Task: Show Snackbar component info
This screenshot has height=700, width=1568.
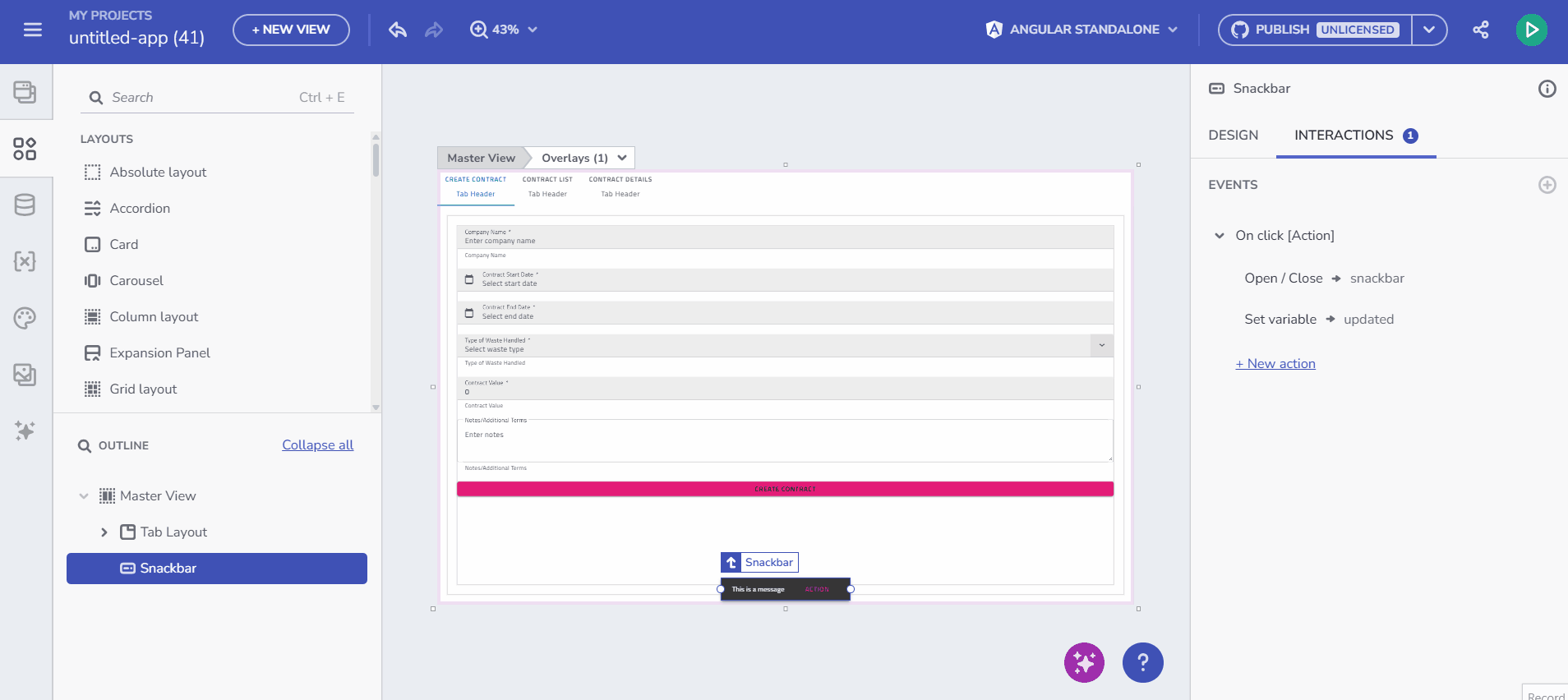Action: (x=1547, y=89)
